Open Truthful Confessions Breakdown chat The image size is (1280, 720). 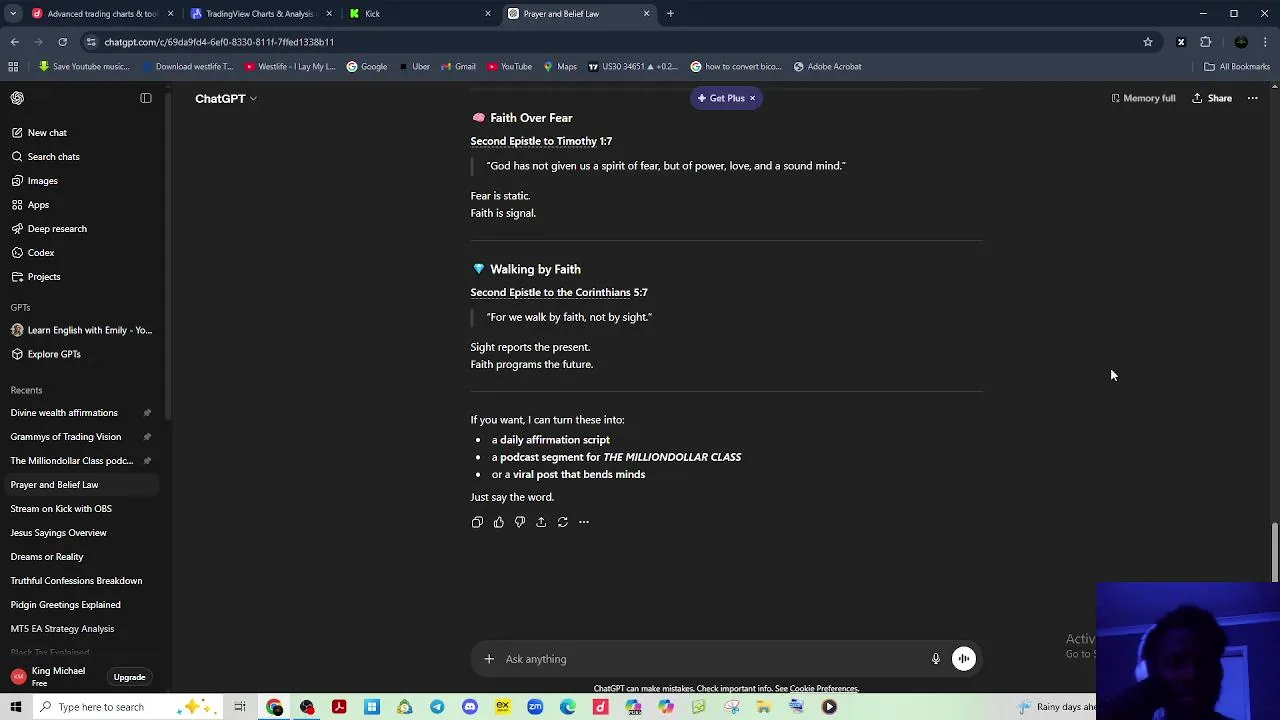coord(80,581)
